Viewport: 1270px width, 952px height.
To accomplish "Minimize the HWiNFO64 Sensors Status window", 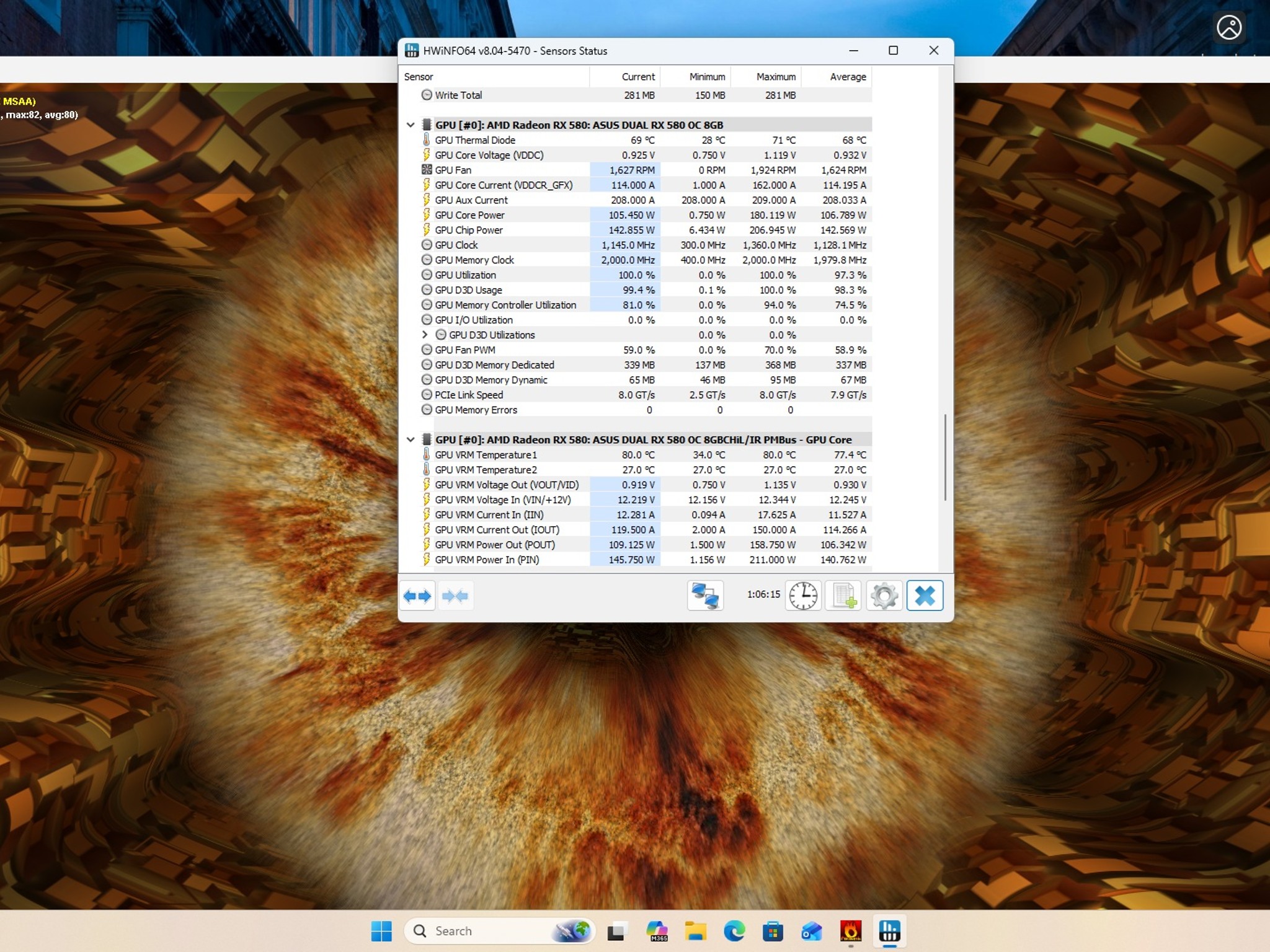I will click(x=853, y=51).
